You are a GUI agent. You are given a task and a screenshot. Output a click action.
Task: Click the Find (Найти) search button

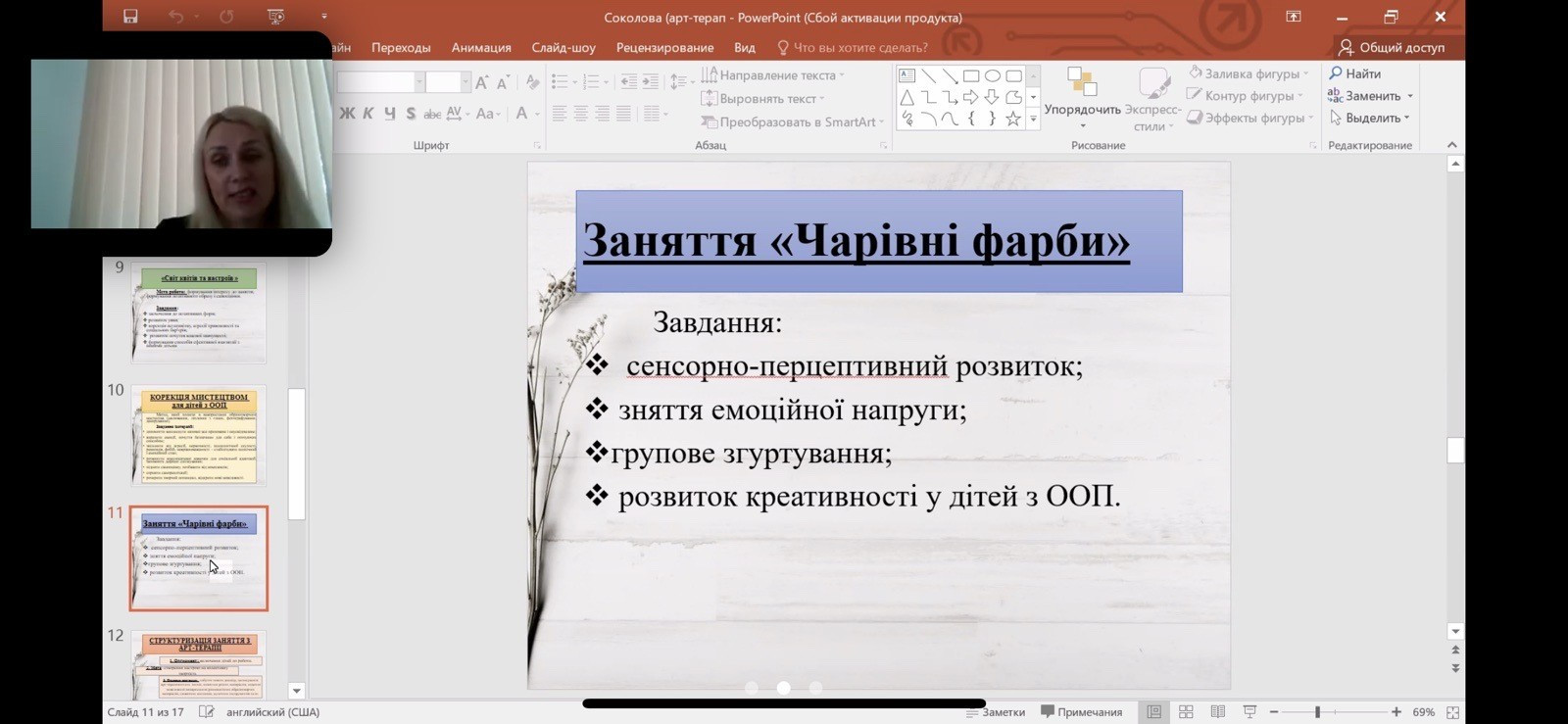pos(1355,73)
